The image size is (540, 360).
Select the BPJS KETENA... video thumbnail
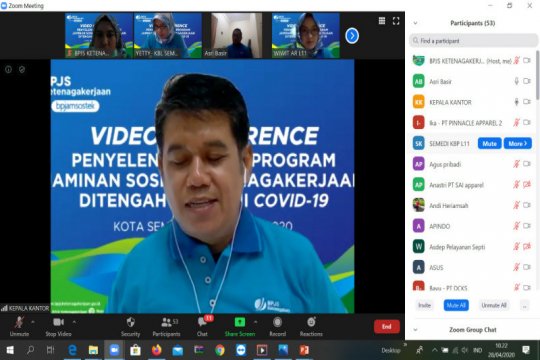(99, 35)
